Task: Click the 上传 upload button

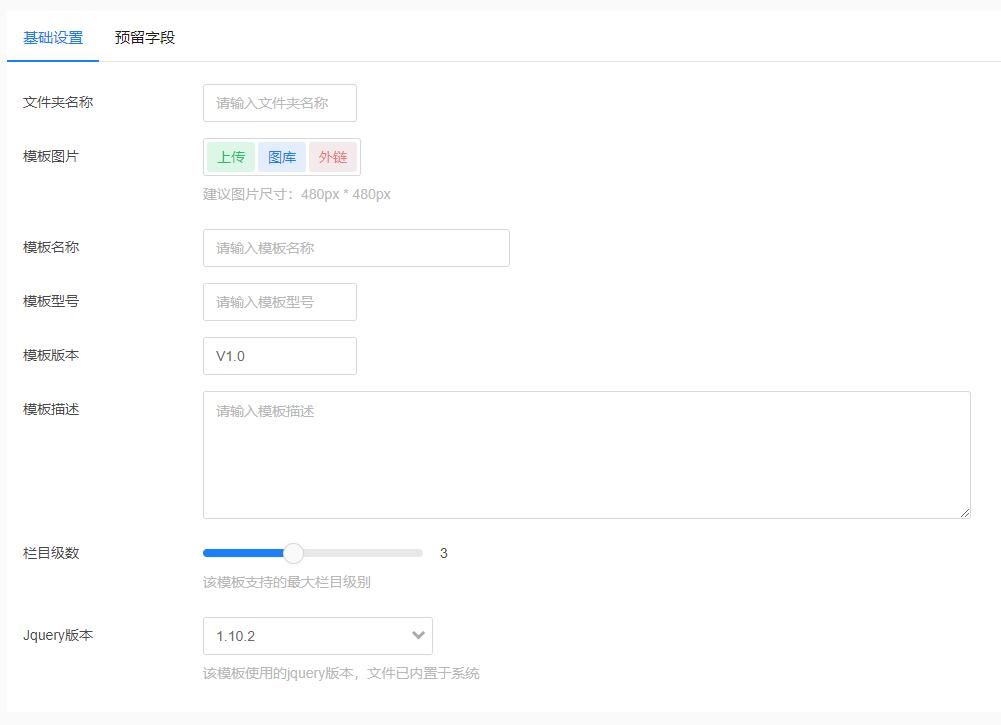Action: 231,157
